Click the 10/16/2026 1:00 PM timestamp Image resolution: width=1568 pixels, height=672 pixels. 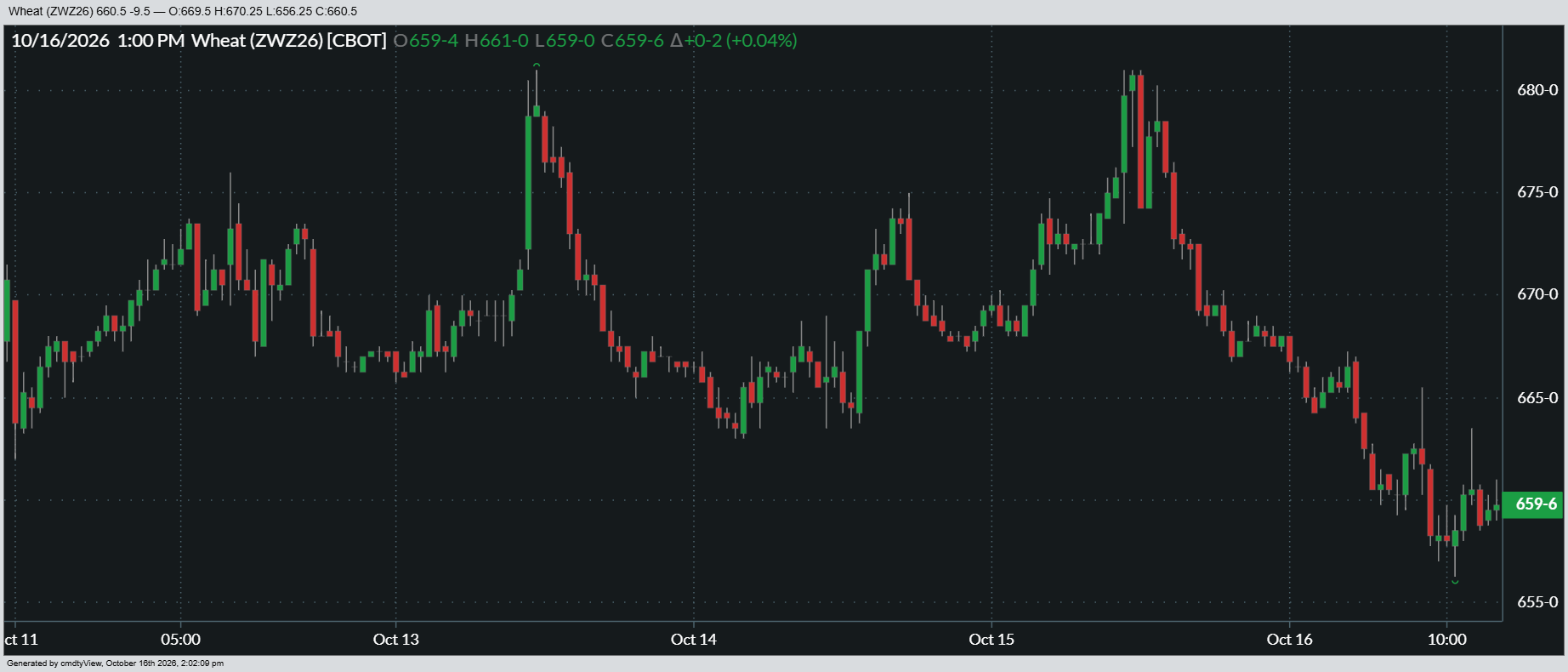(x=98, y=41)
